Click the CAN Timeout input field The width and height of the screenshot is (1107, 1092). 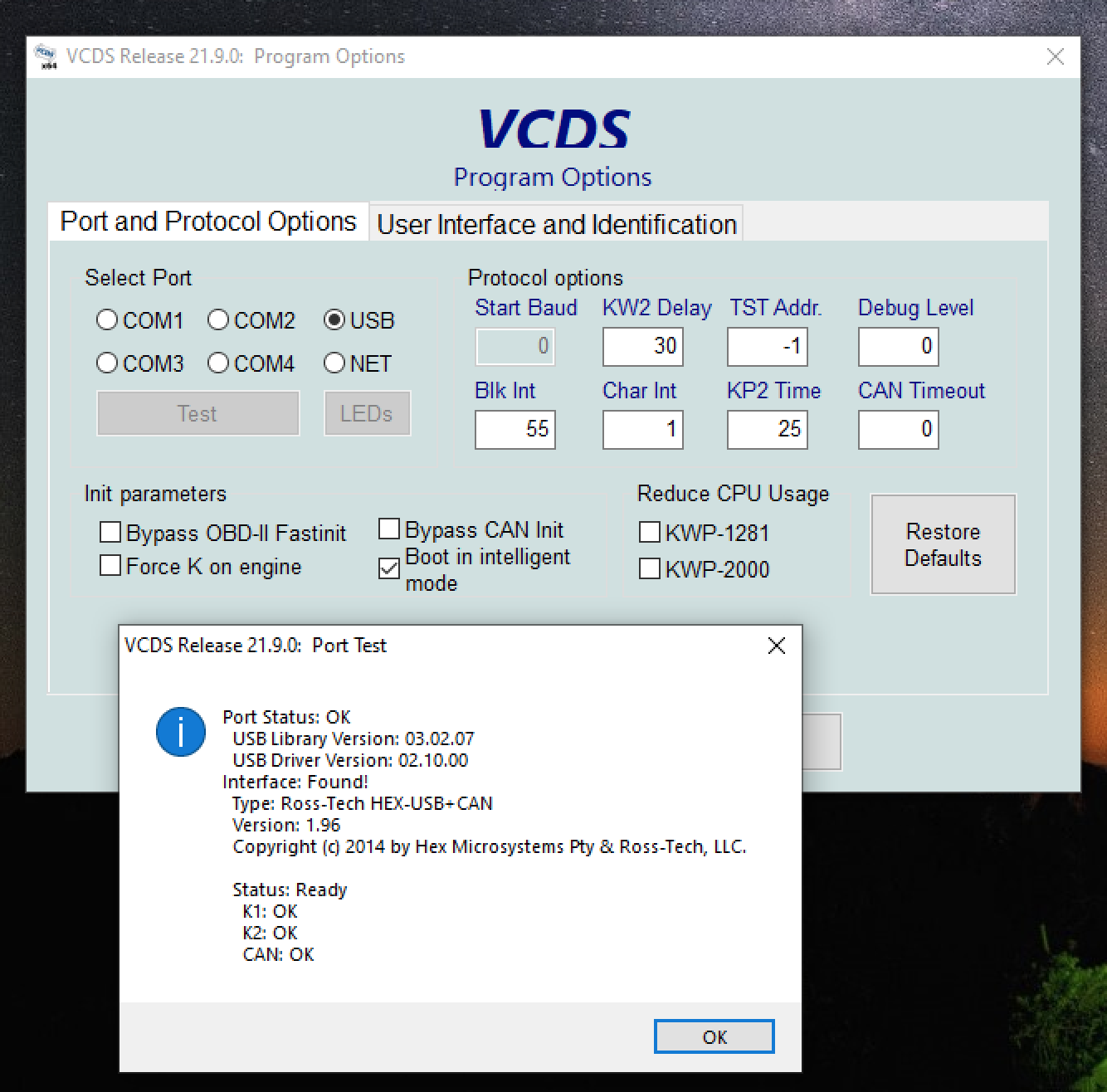click(x=899, y=429)
